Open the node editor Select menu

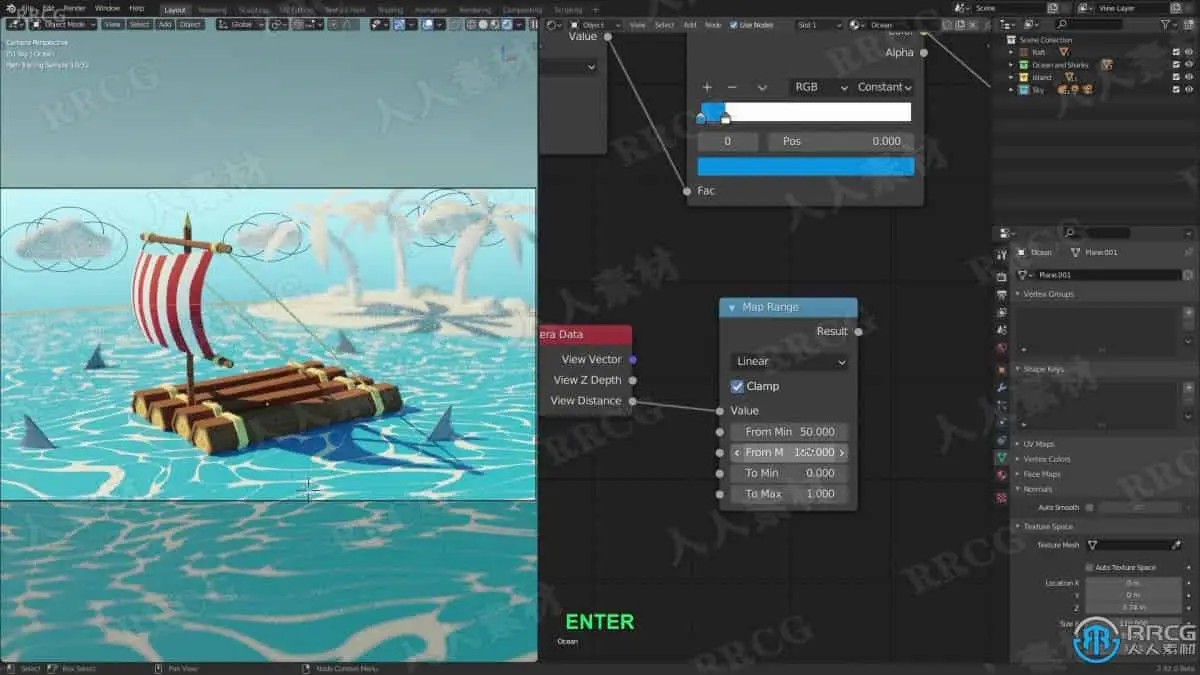coord(664,24)
